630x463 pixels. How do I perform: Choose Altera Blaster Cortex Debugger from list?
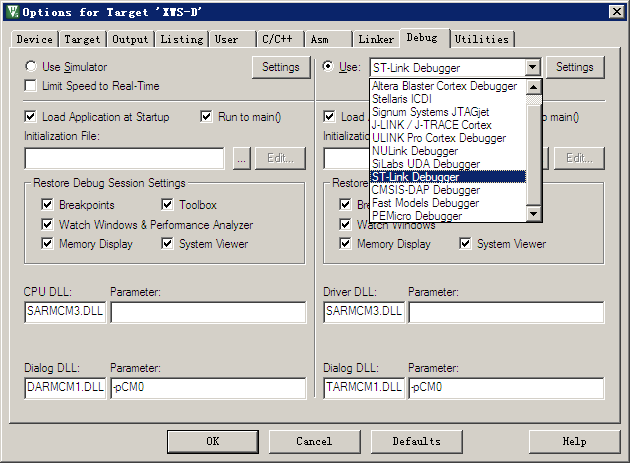point(448,86)
